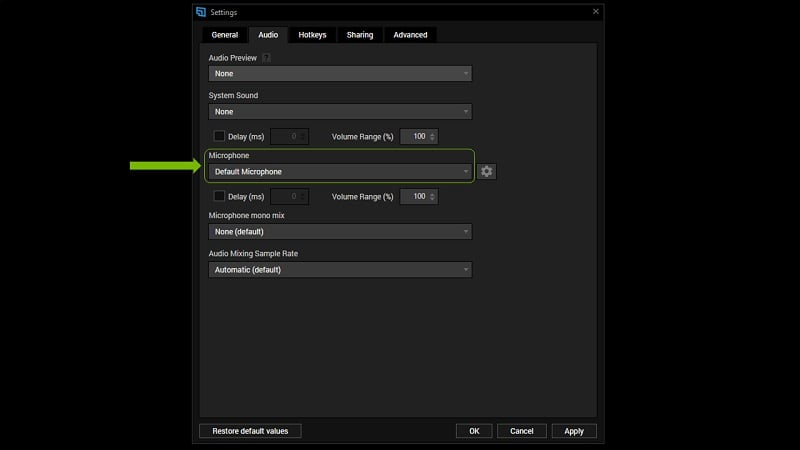Screen dimensions: 800x450
Task: Expand the Default Microphone dropdown
Action: pos(340,171)
